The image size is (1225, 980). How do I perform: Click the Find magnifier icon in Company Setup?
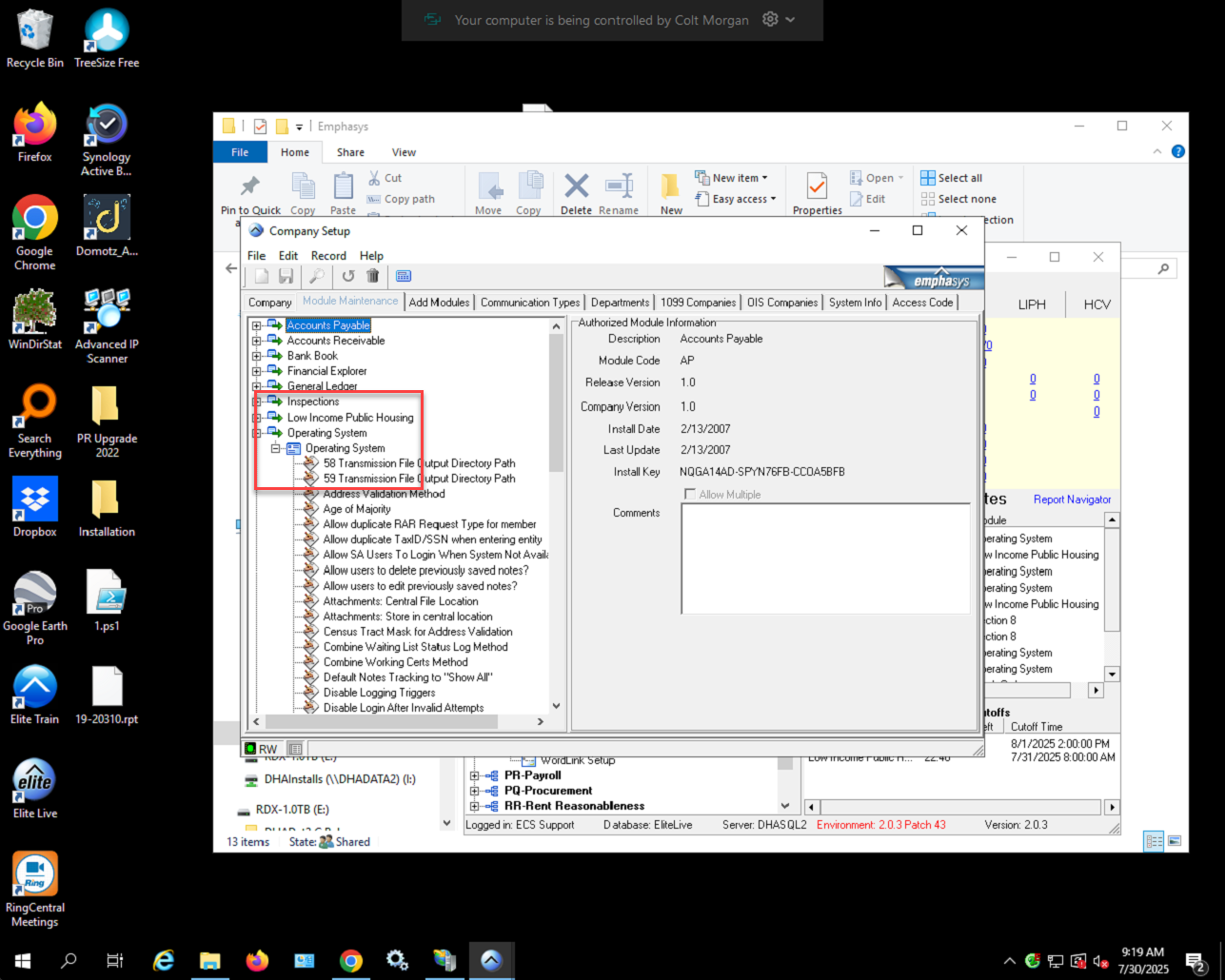[317, 276]
